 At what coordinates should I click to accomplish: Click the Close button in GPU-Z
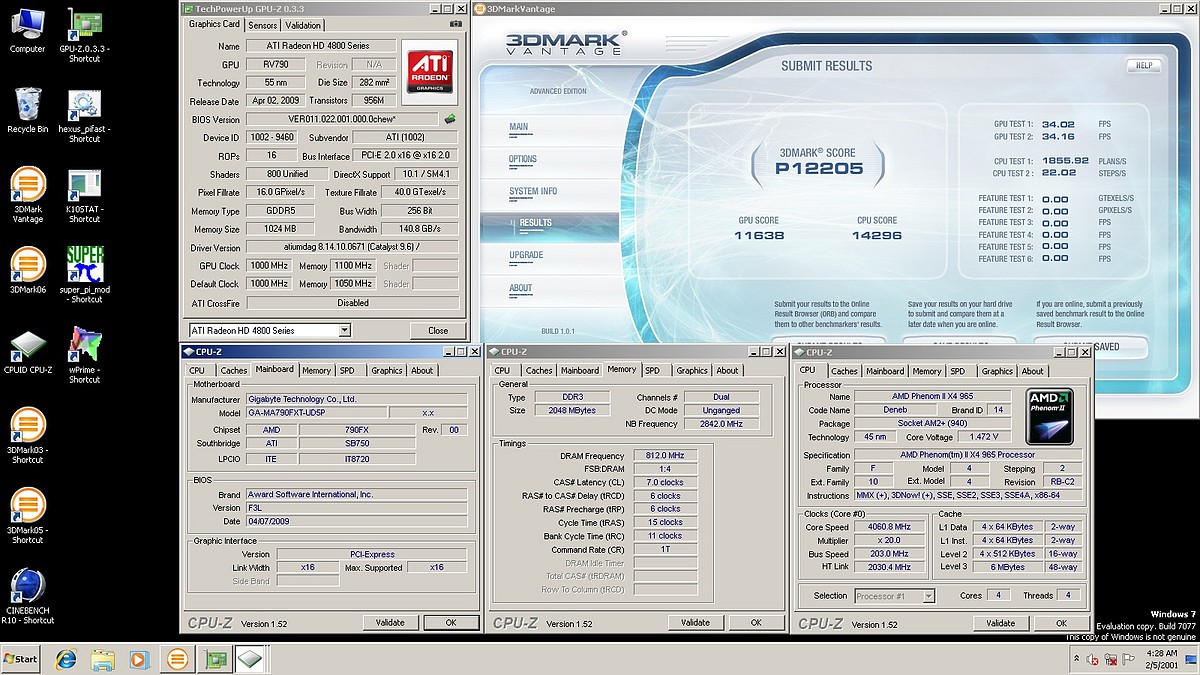click(438, 330)
